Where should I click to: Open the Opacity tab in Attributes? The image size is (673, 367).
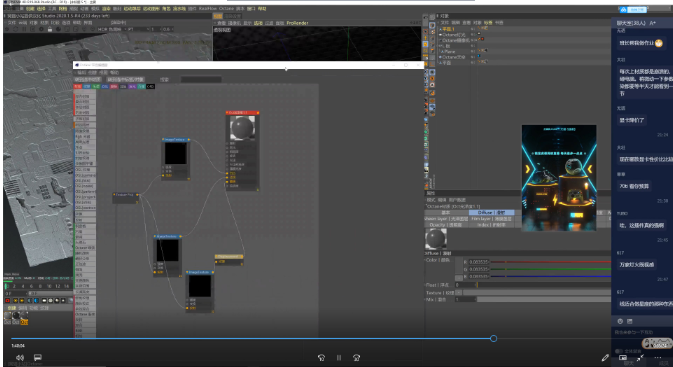pos(446,224)
